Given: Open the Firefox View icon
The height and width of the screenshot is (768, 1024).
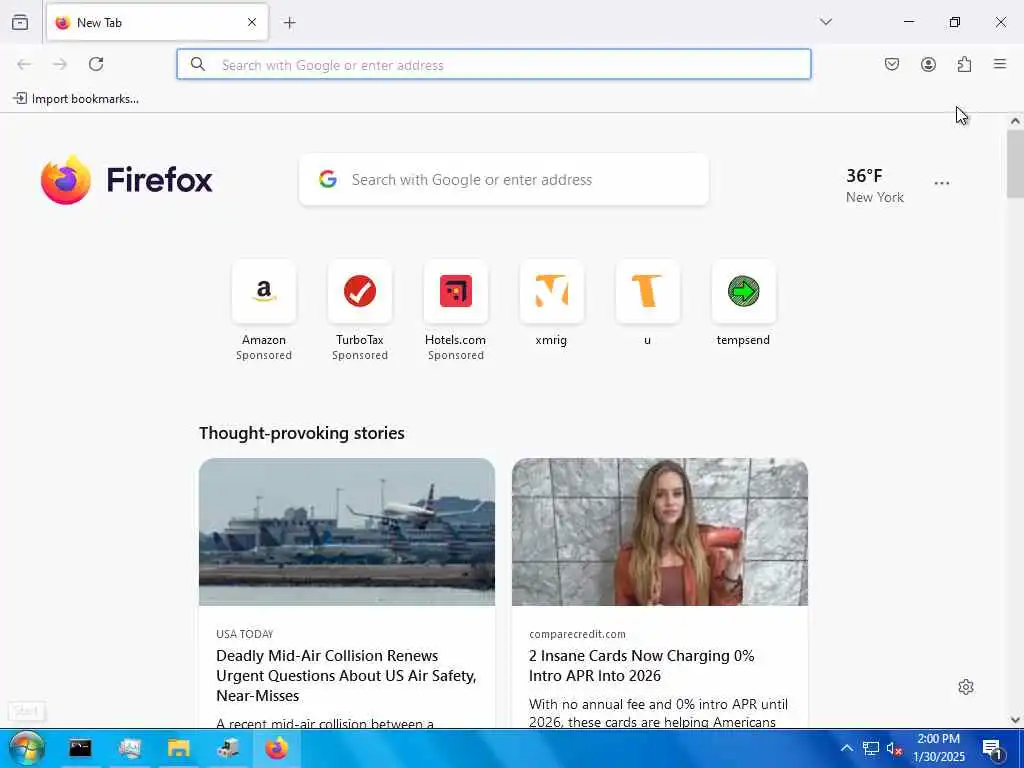Looking at the screenshot, I should (x=20, y=22).
